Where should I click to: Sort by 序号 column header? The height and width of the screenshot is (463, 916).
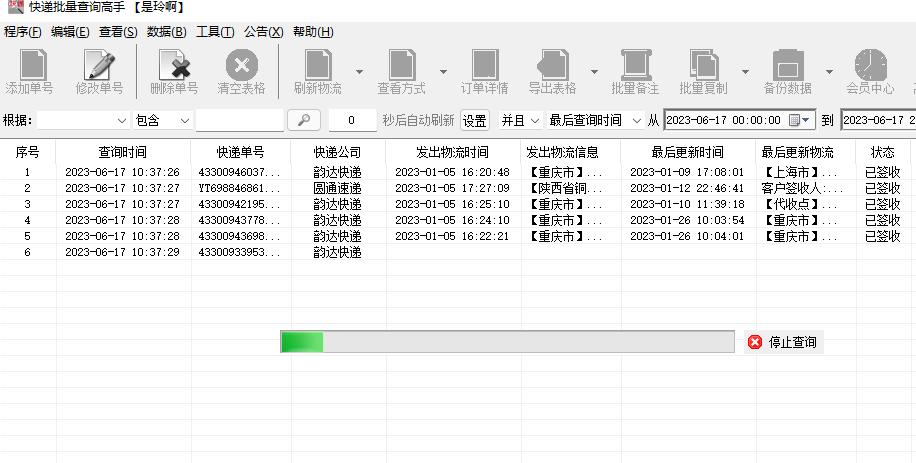pos(27,152)
